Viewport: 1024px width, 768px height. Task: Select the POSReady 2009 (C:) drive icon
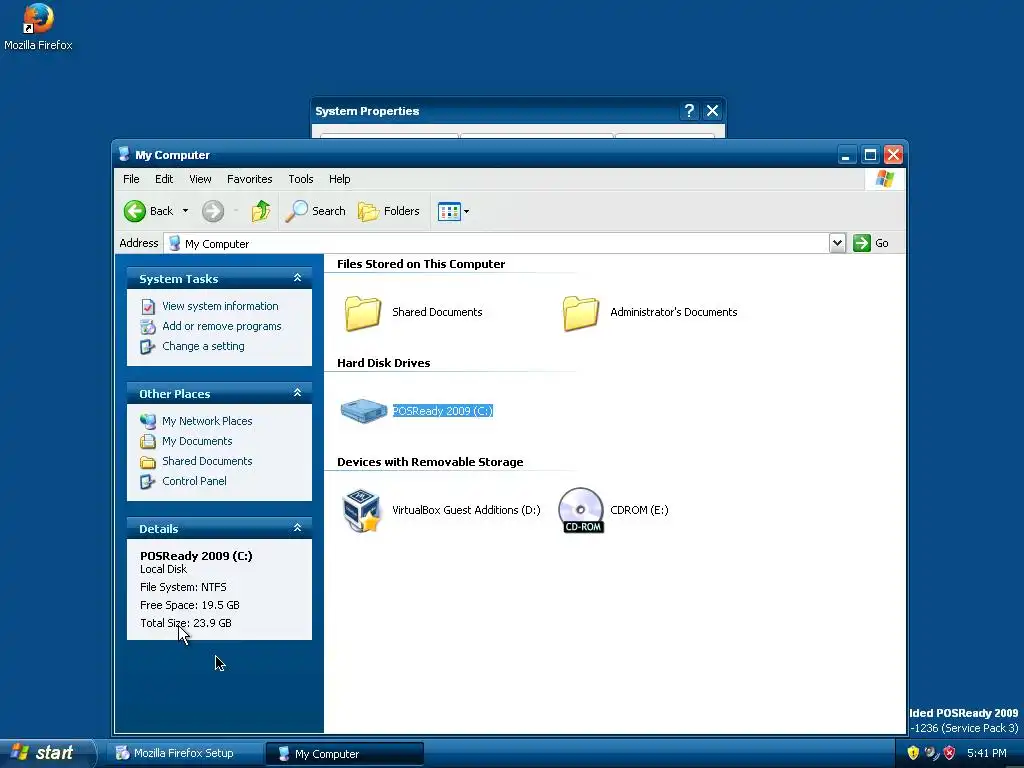click(364, 411)
